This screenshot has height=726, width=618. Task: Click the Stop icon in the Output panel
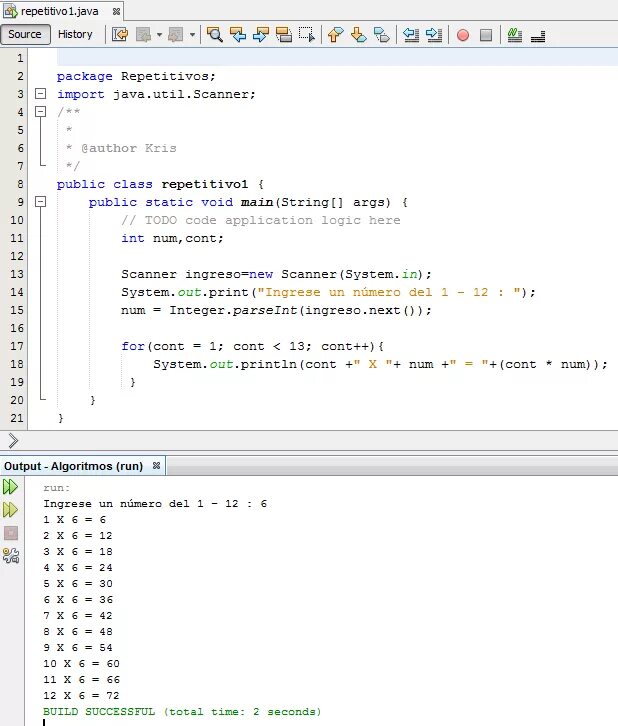[11, 533]
